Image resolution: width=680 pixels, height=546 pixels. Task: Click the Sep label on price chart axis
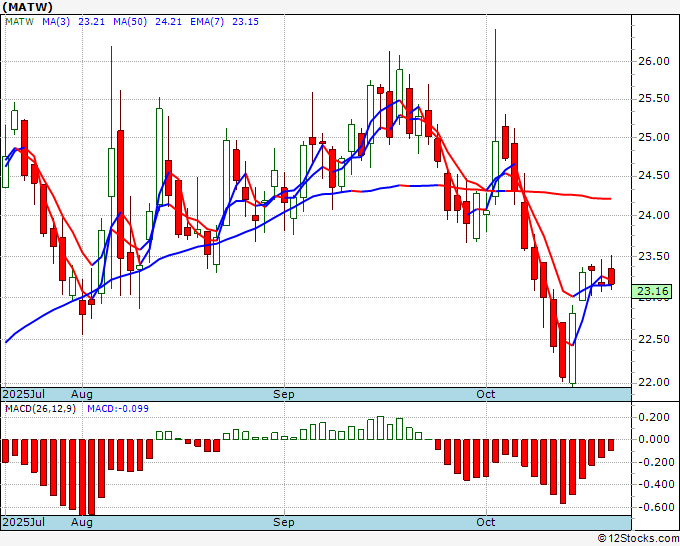(x=284, y=394)
